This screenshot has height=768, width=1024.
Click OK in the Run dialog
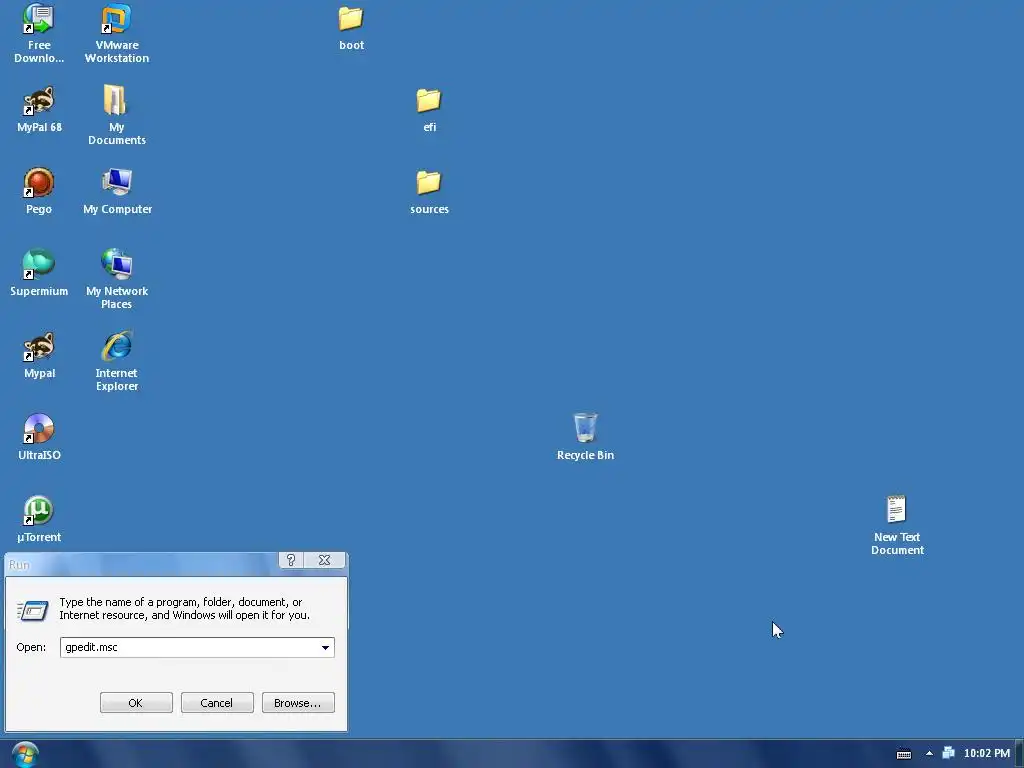coord(136,703)
